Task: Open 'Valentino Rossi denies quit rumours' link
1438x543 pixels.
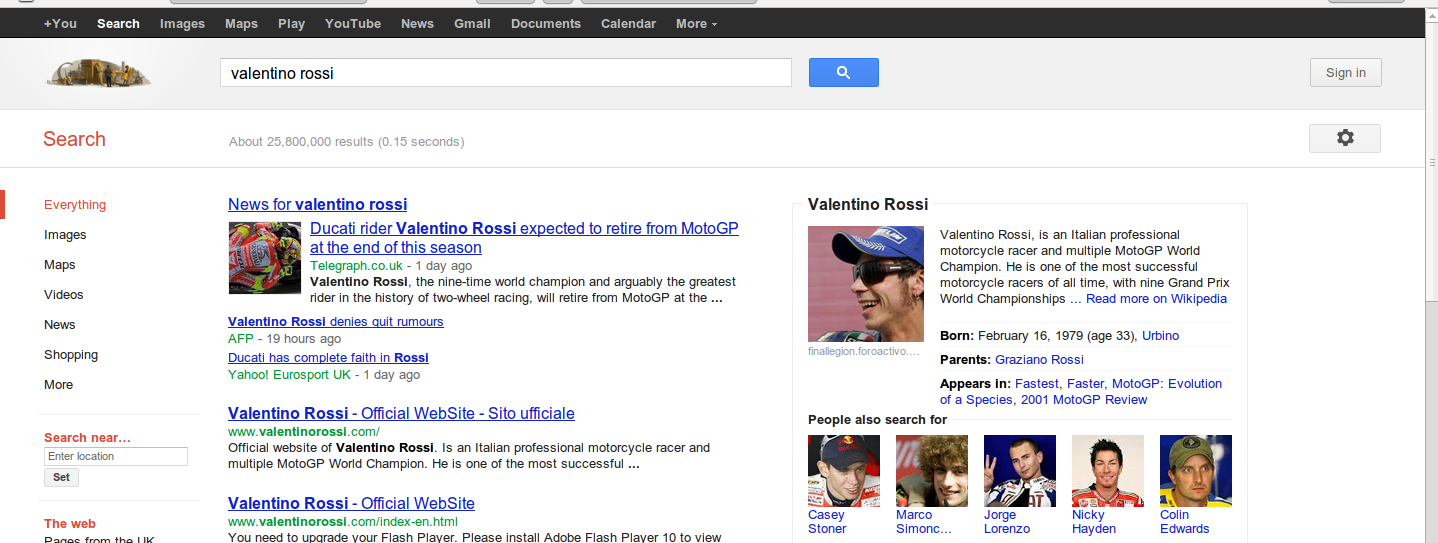Action: [x=336, y=322]
